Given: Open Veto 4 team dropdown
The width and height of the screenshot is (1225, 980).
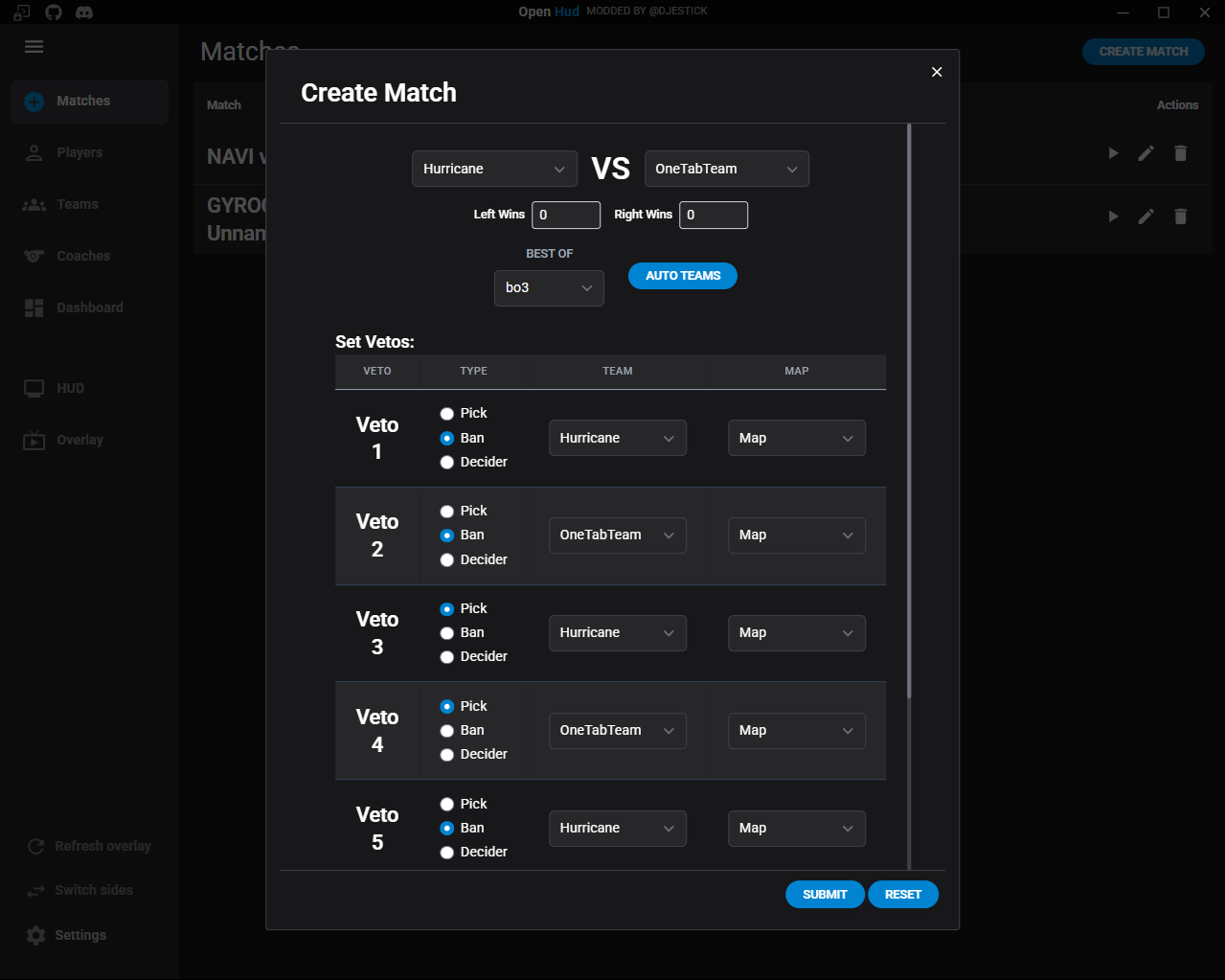Looking at the screenshot, I should point(618,731).
